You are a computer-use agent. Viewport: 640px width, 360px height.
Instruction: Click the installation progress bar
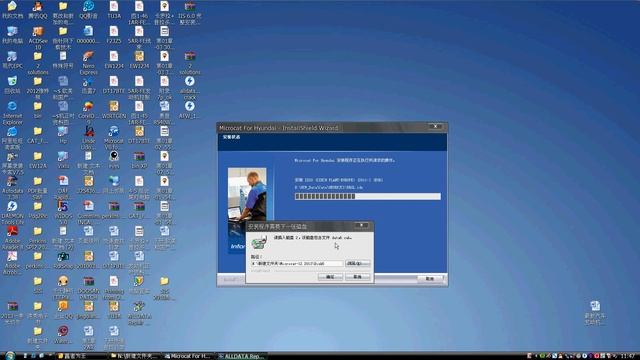point(368,196)
